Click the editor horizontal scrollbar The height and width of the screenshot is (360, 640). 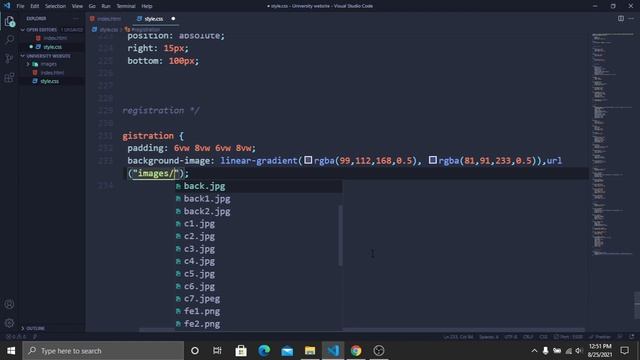coord(362,330)
